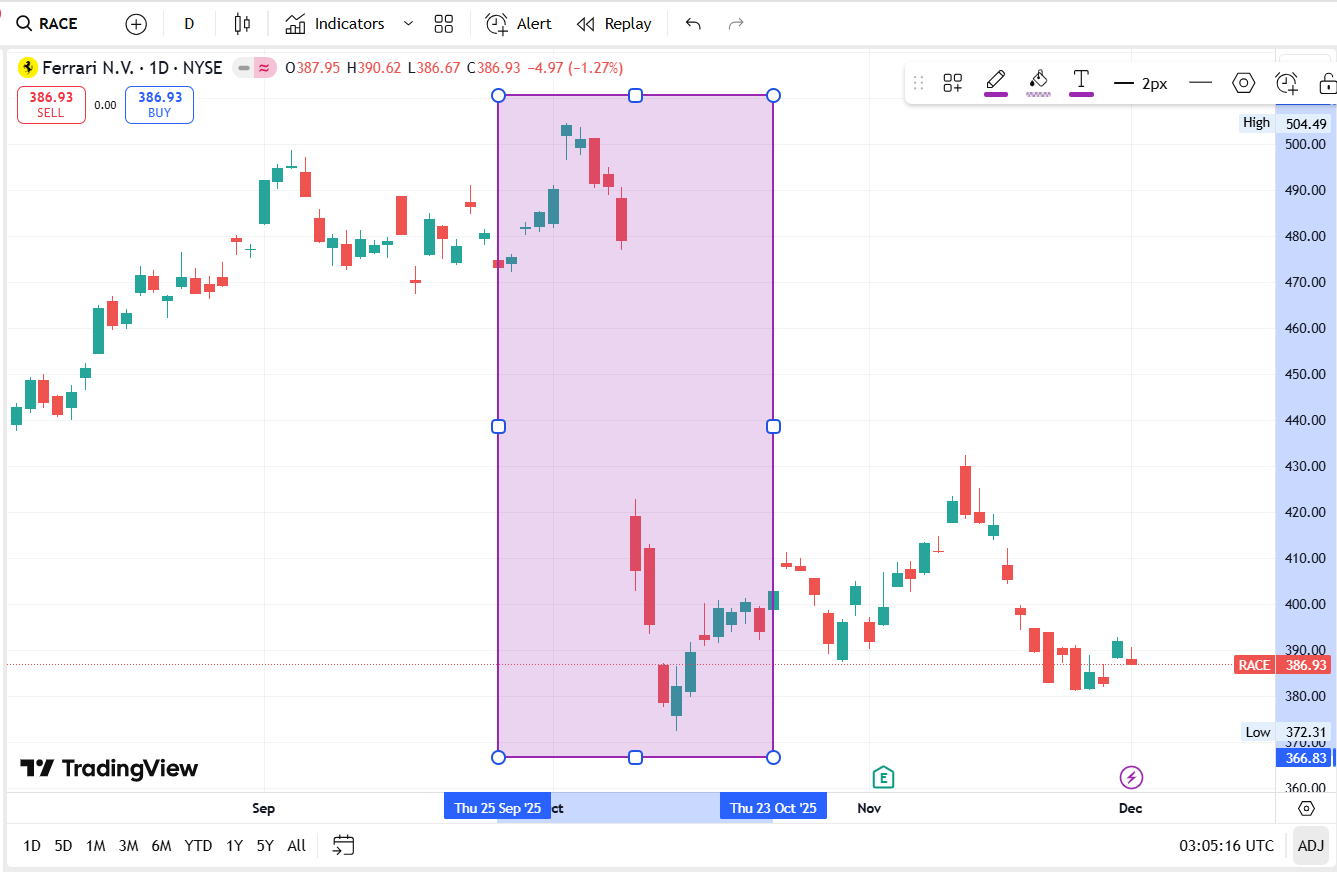Open the text color T tool
This screenshot has height=872, width=1337.
pos(1081,82)
